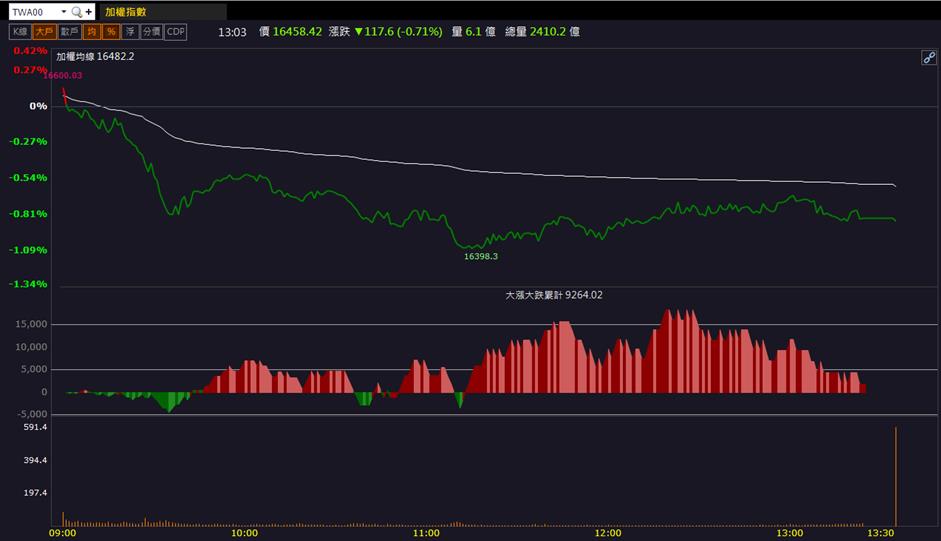Toggle the 分價 price distribution button

152,32
